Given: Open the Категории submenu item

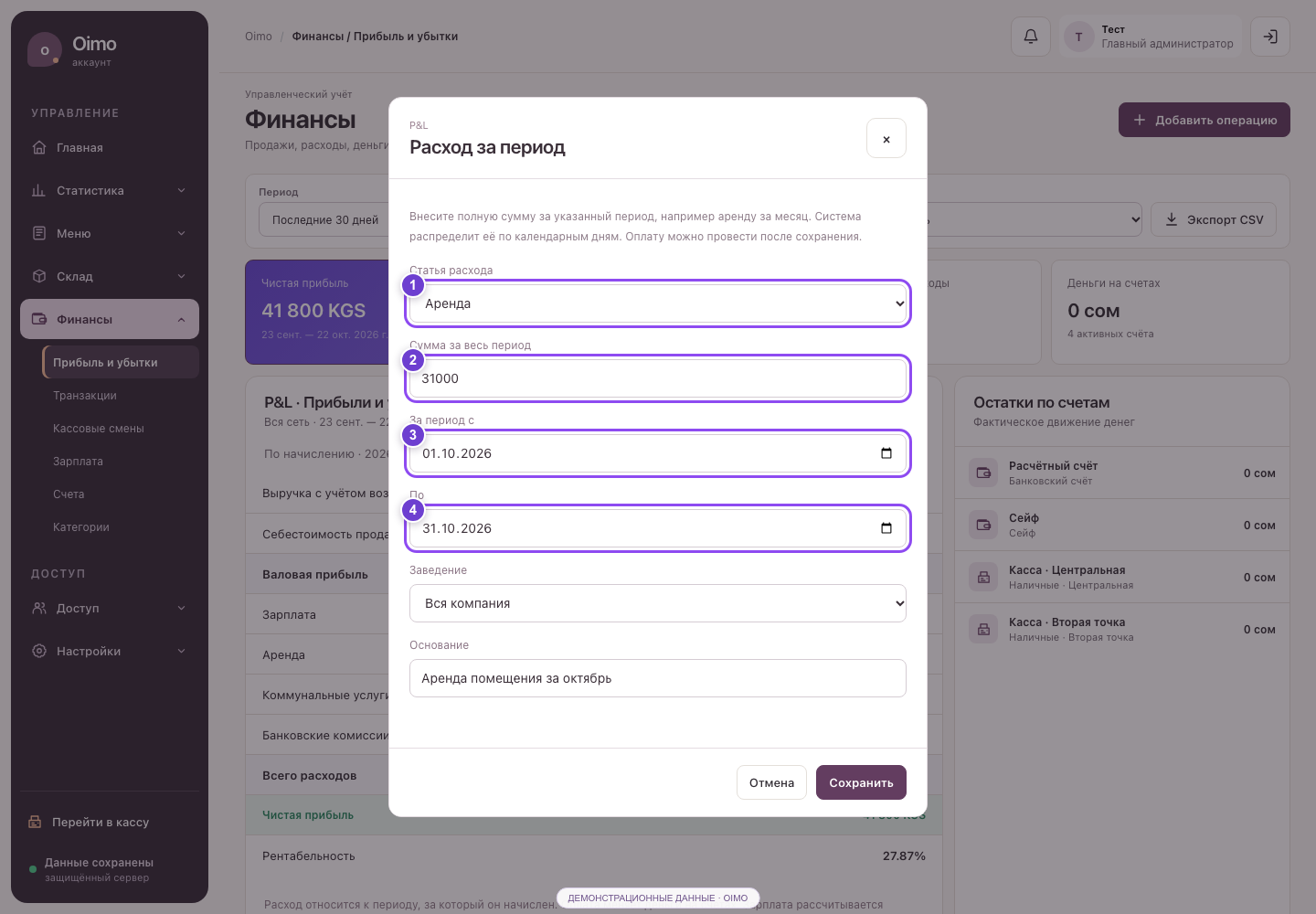Looking at the screenshot, I should pyautogui.click(x=121, y=527).
